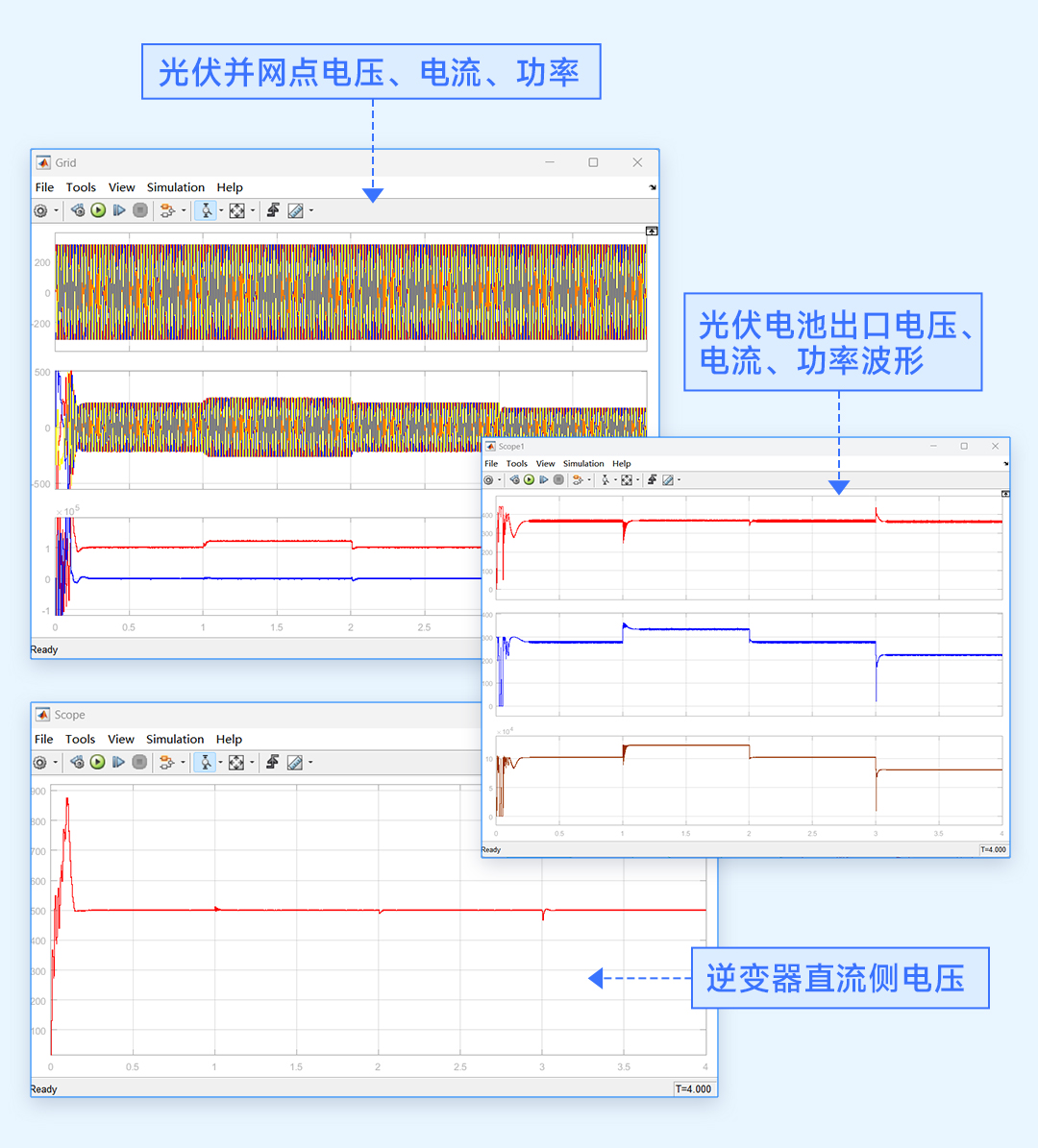1038x1148 pixels.
Task: Click T=4.000 status in Scope1 window
Action: coord(994,849)
